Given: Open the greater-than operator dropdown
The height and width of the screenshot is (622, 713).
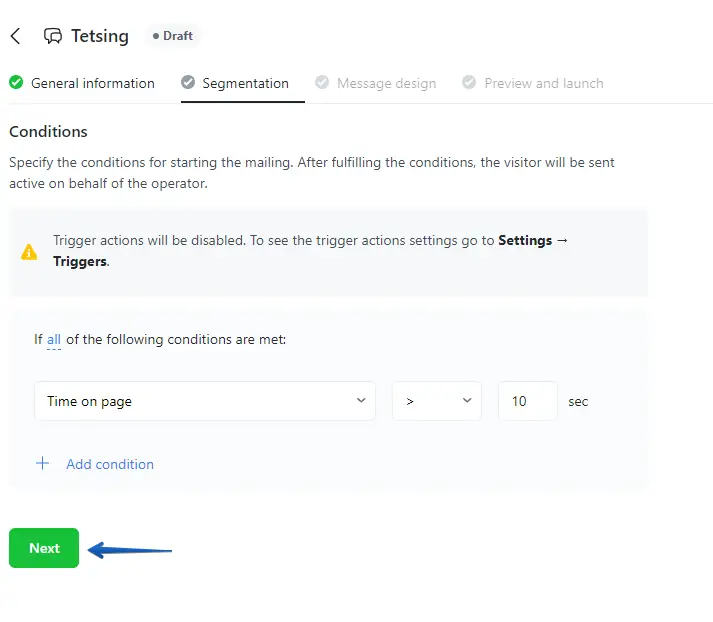Looking at the screenshot, I should click(437, 401).
